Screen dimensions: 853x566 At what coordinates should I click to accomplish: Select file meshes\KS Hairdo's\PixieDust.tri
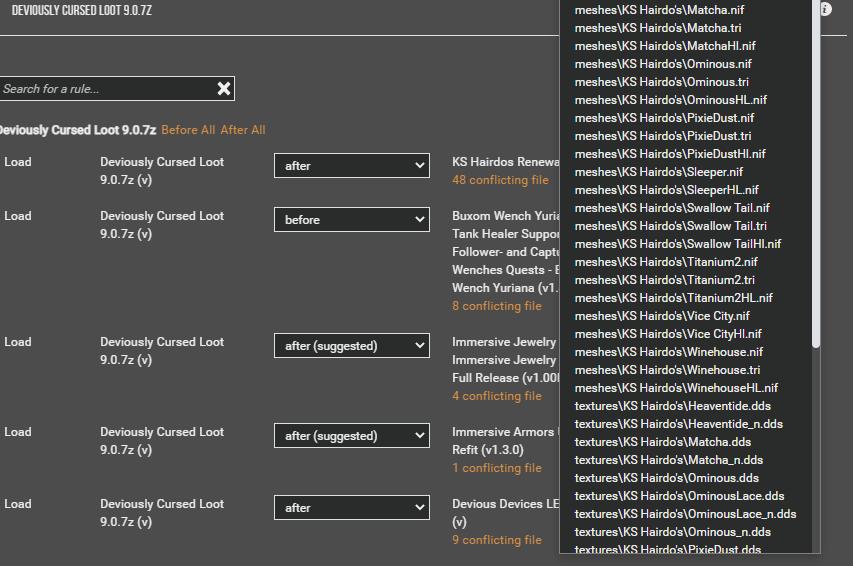(663, 136)
